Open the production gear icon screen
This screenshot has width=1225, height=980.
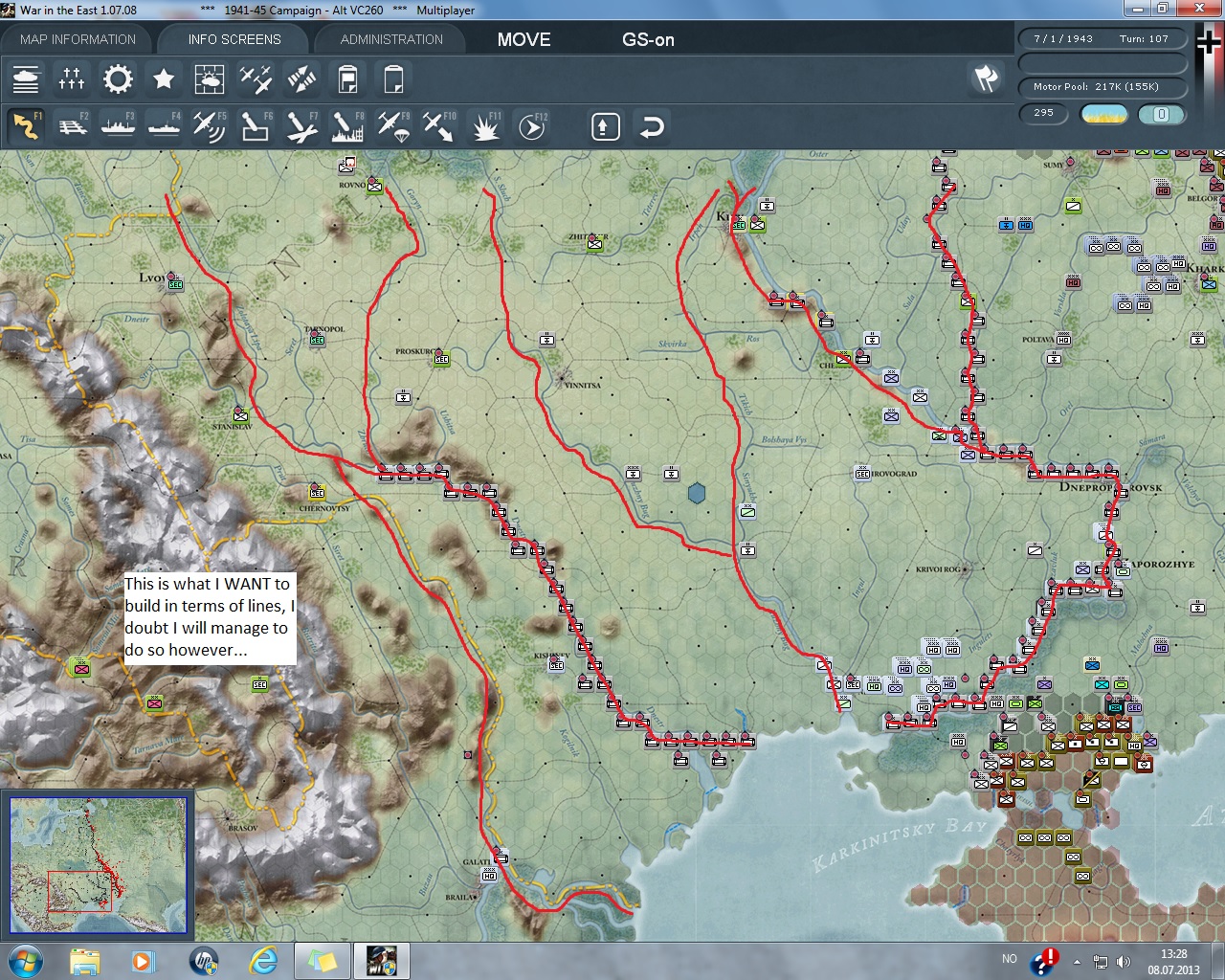tap(118, 78)
